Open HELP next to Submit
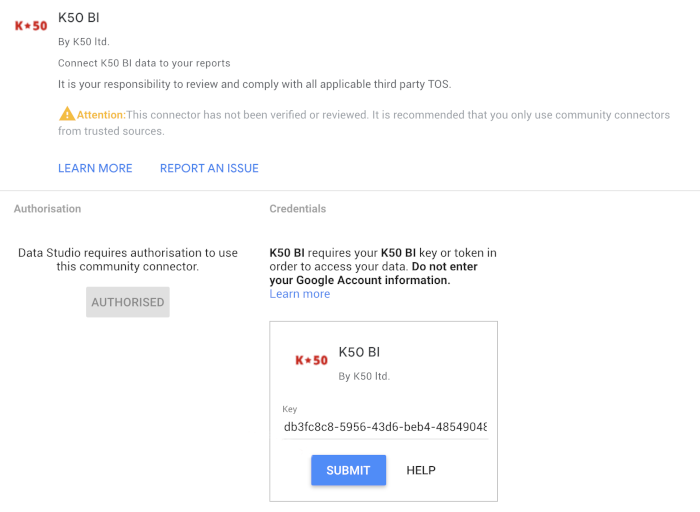Screen dimensions: 700x512 tap(421, 470)
